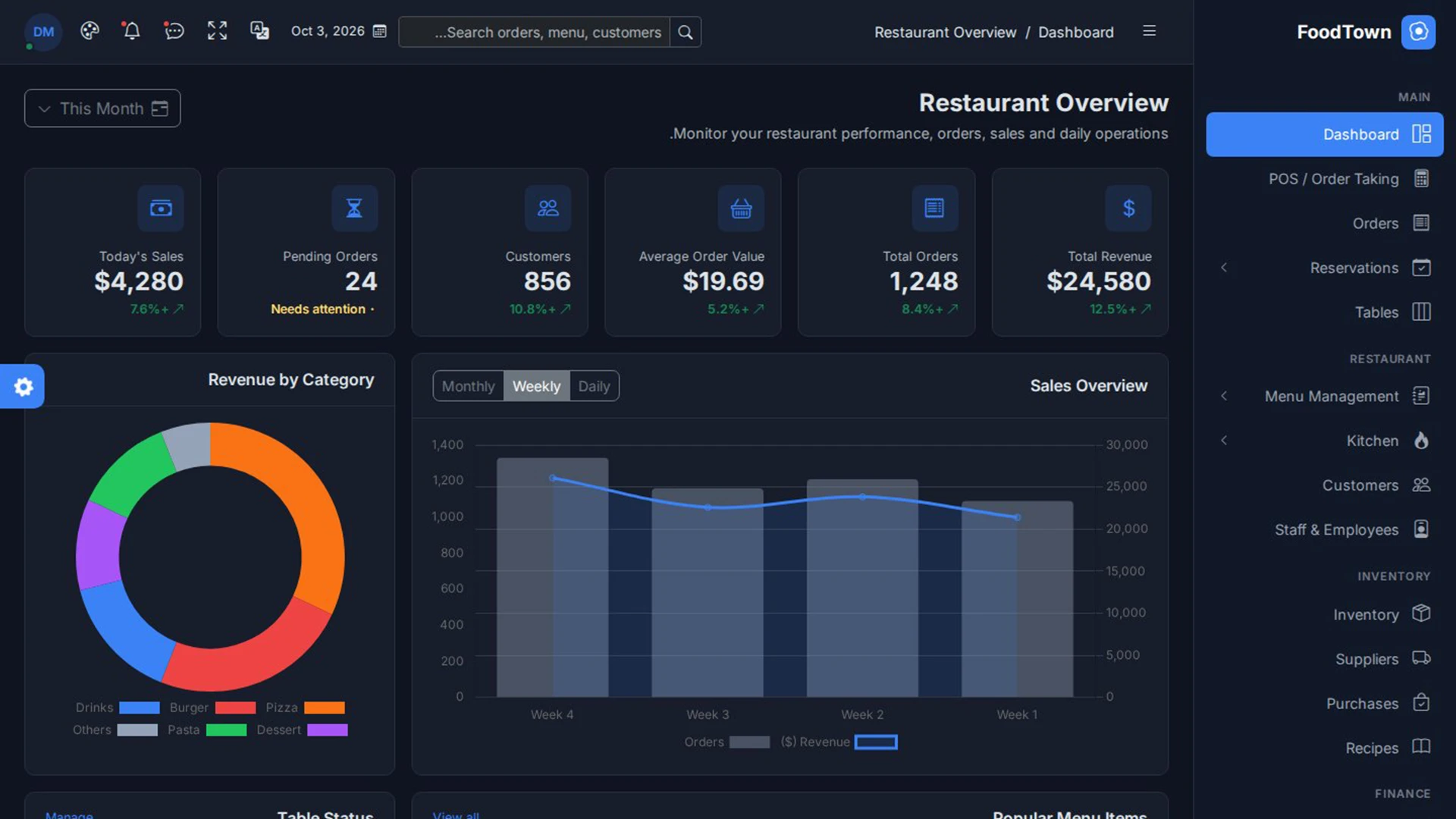The image size is (1456, 819).
Task: Open Dashboard in the sidebar
Action: point(1324,134)
